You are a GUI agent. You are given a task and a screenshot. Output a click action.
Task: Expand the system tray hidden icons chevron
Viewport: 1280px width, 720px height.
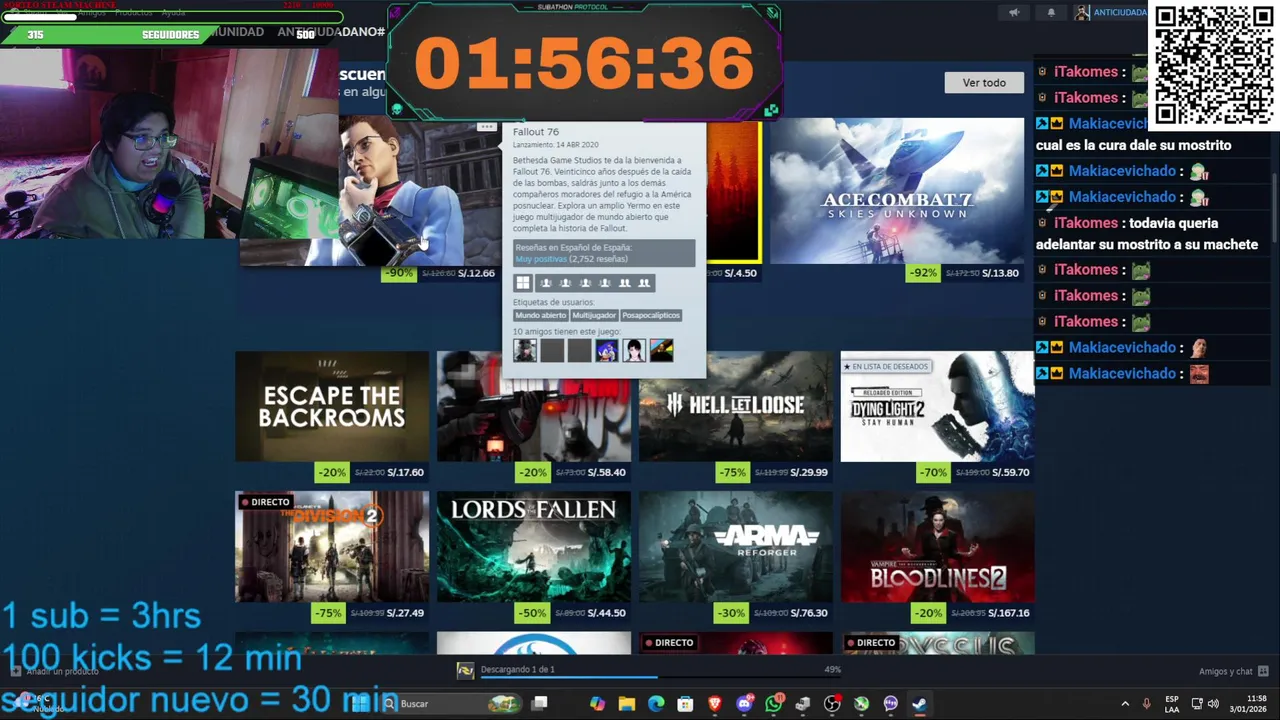pyautogui.click(x=1125, y=704)
